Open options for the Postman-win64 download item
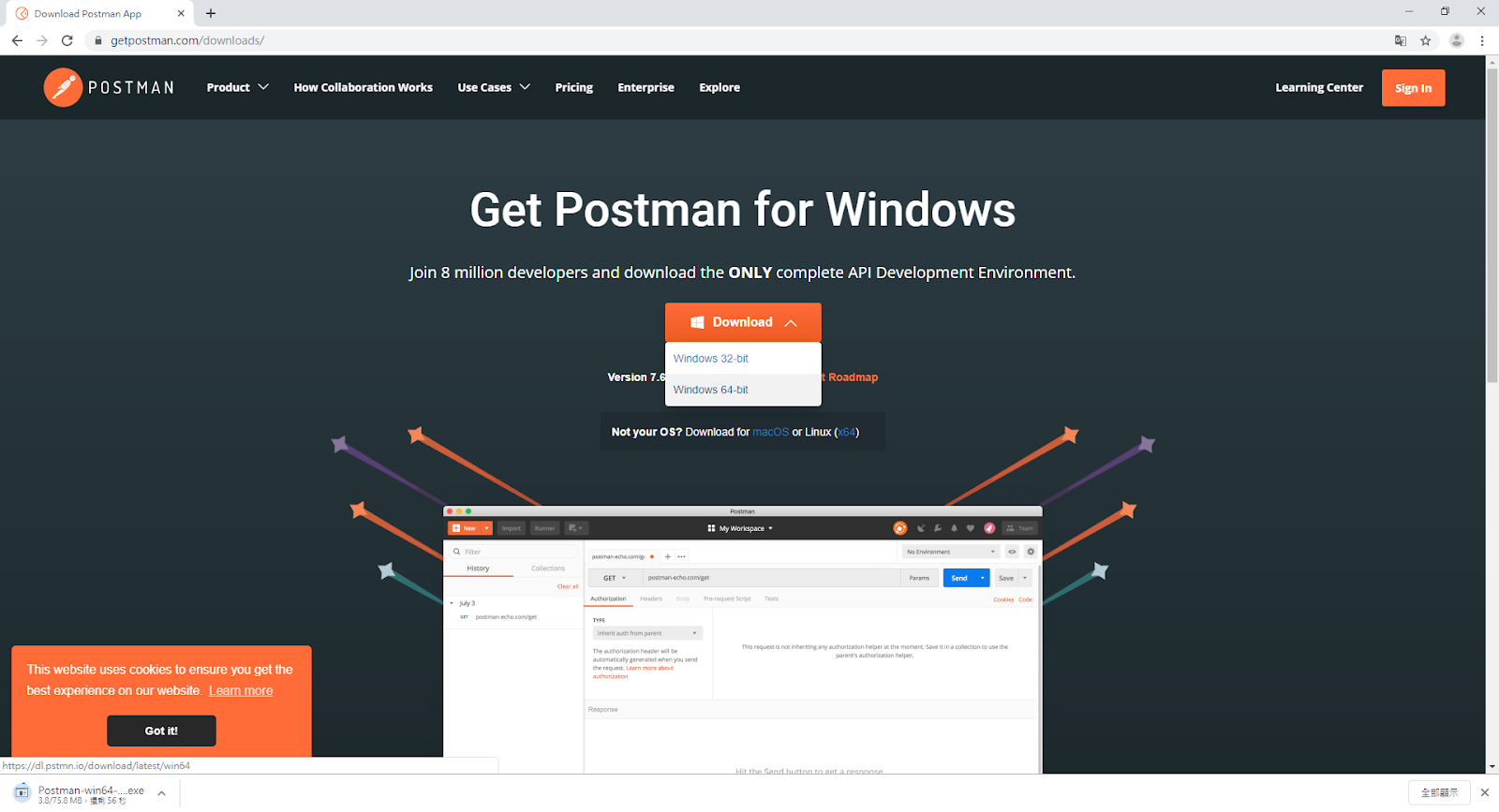1499x812 pixels. (x=161, y=793)
